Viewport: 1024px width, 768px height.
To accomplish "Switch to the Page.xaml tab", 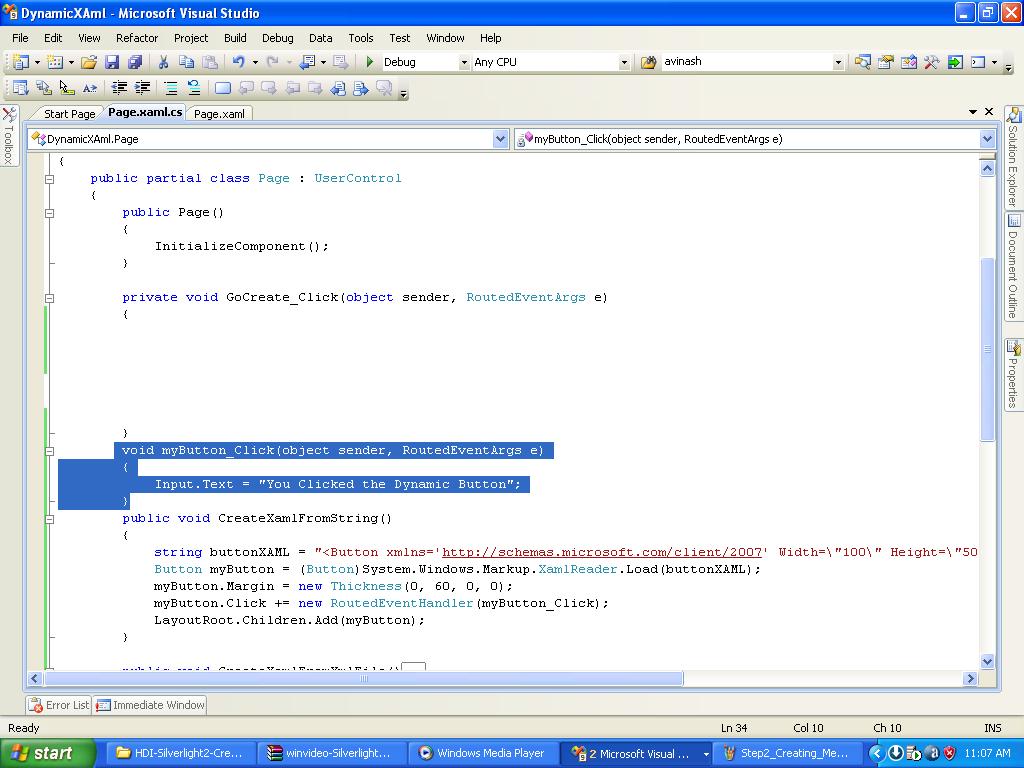I will [219, 114].
